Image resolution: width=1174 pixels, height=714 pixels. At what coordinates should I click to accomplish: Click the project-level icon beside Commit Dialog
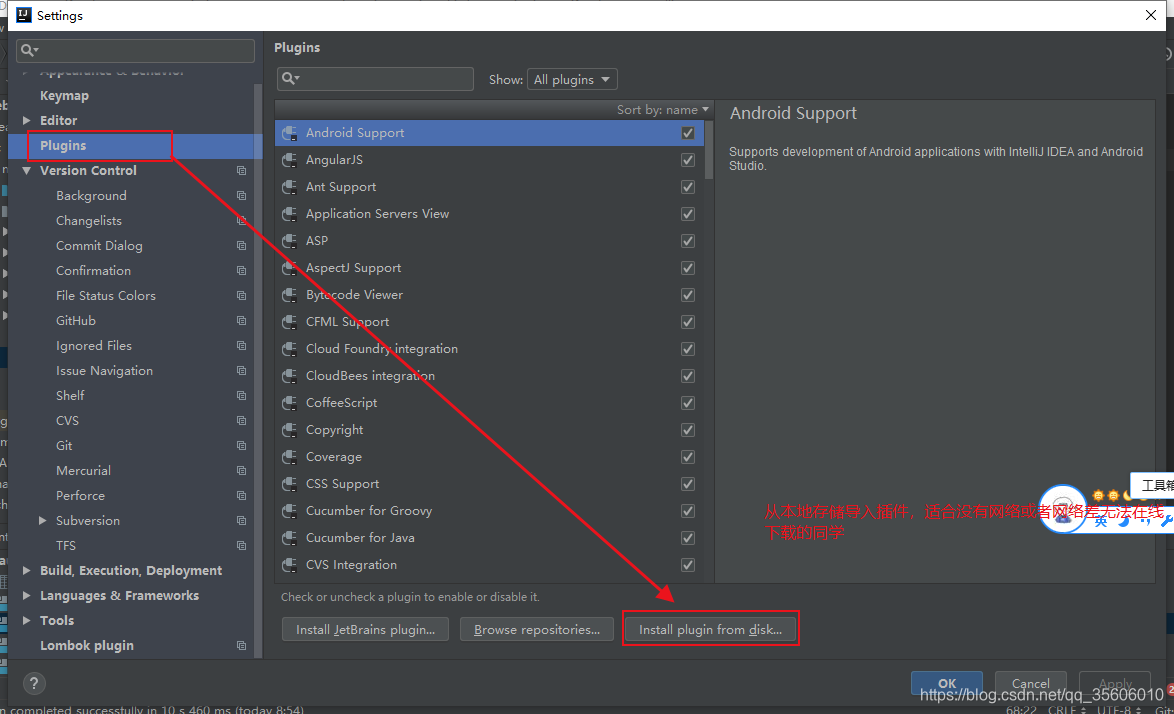242,245
